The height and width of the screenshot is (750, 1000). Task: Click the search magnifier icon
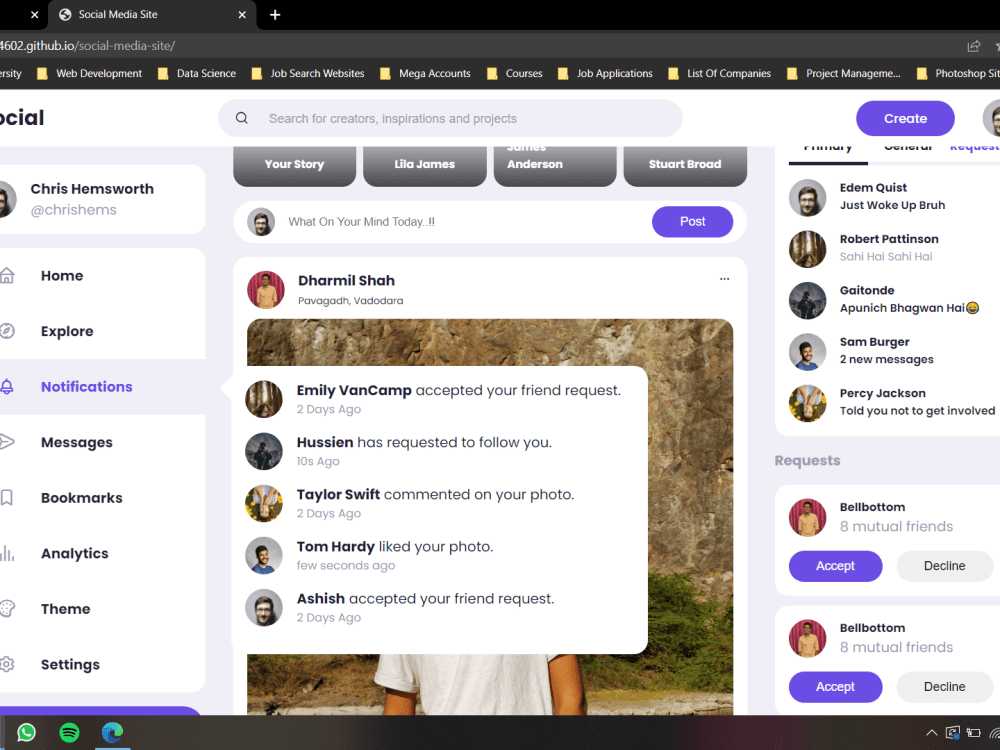[x=242, y=118]
